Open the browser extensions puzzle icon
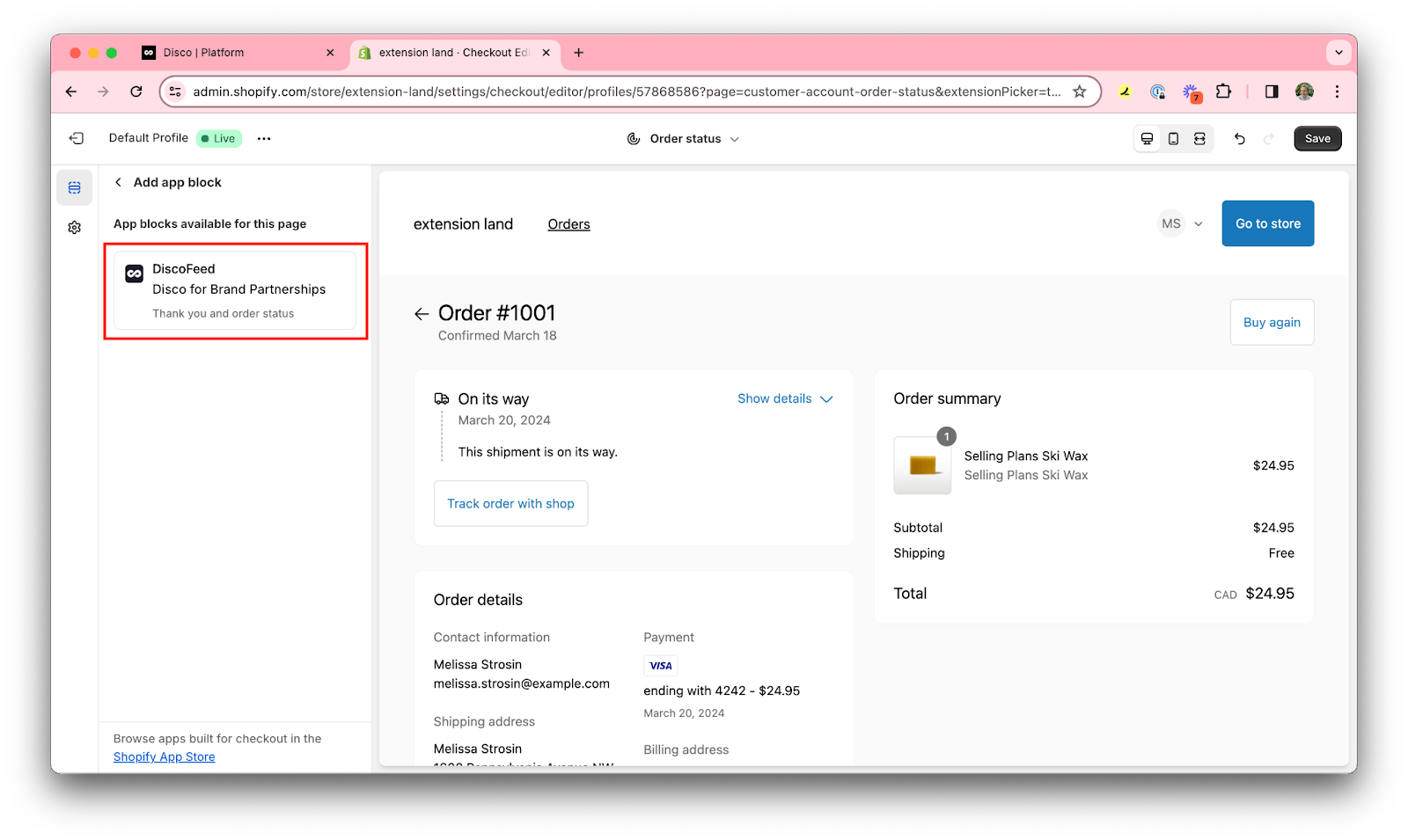This screenshot has height=840, width=1408. [x=1223, y=91]
